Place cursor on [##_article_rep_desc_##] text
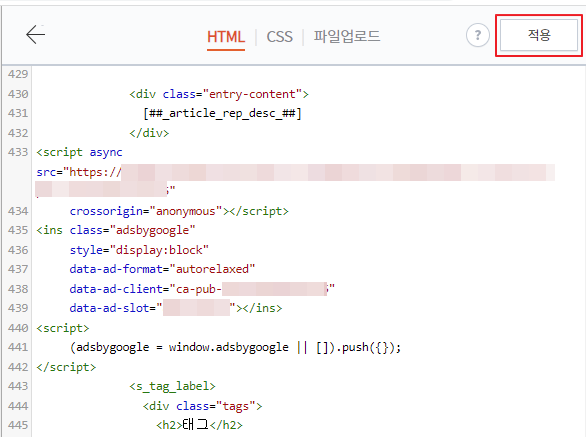Viewport: 586px width, 437px height. pos(222,113)
